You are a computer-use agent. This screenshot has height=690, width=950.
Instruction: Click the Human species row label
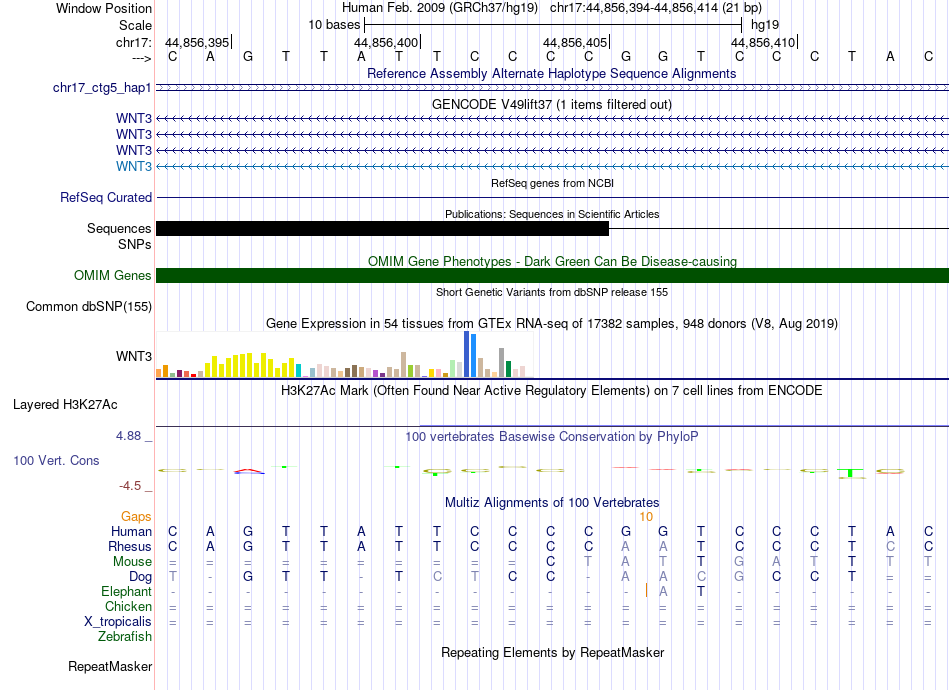(131, 531)
